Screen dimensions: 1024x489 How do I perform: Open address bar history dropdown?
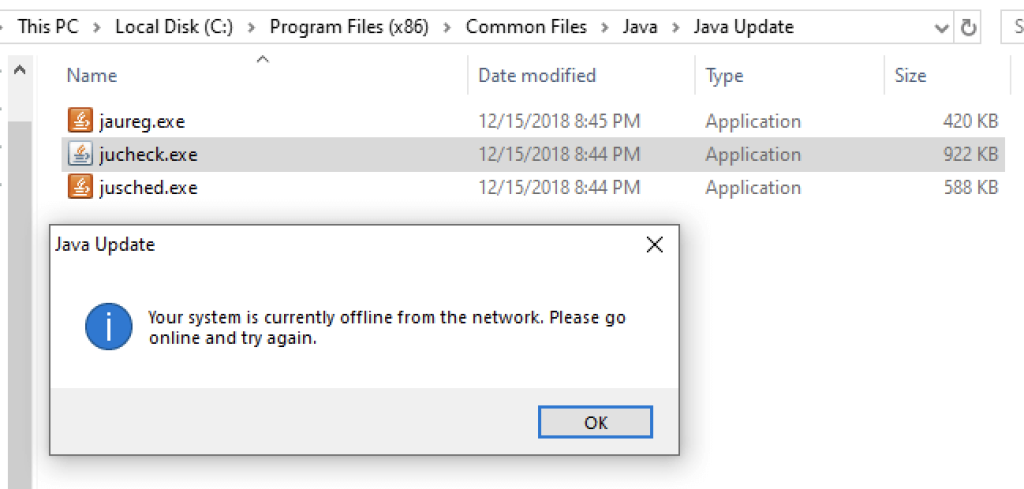tap(942, 28)
